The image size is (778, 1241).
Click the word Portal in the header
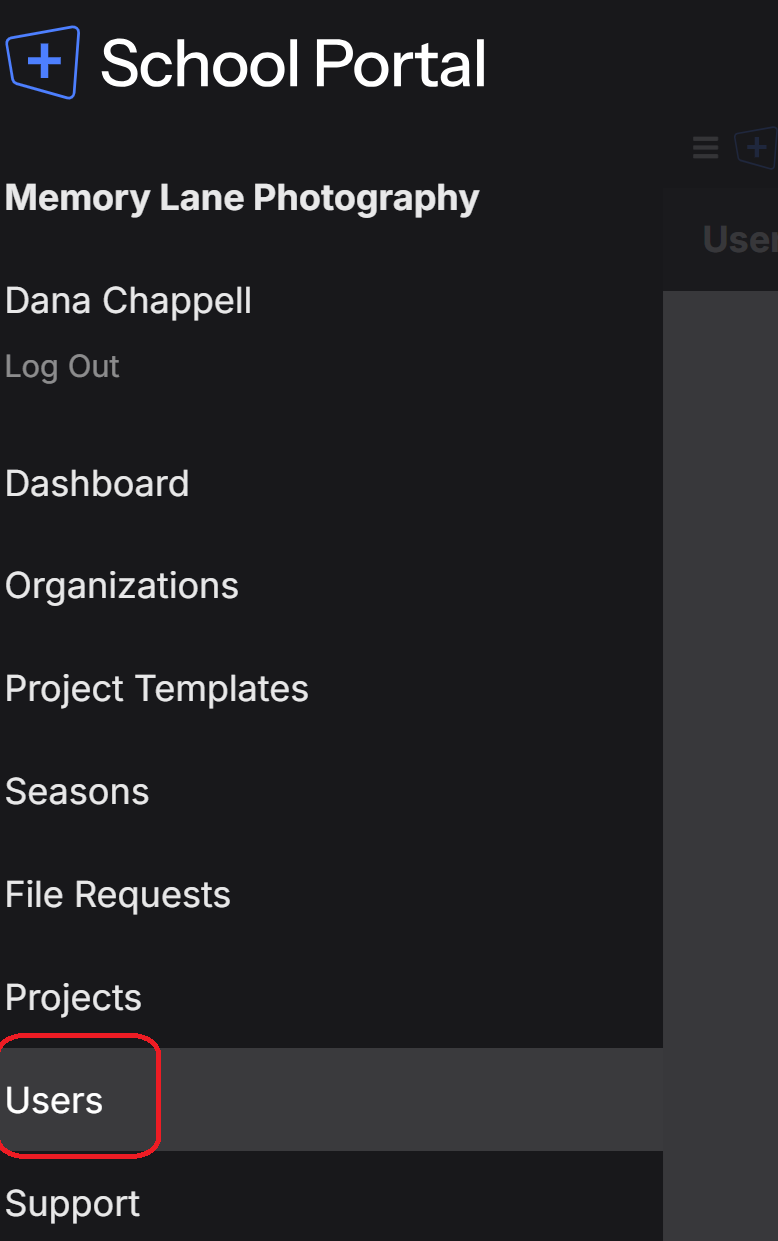(400, 63)
